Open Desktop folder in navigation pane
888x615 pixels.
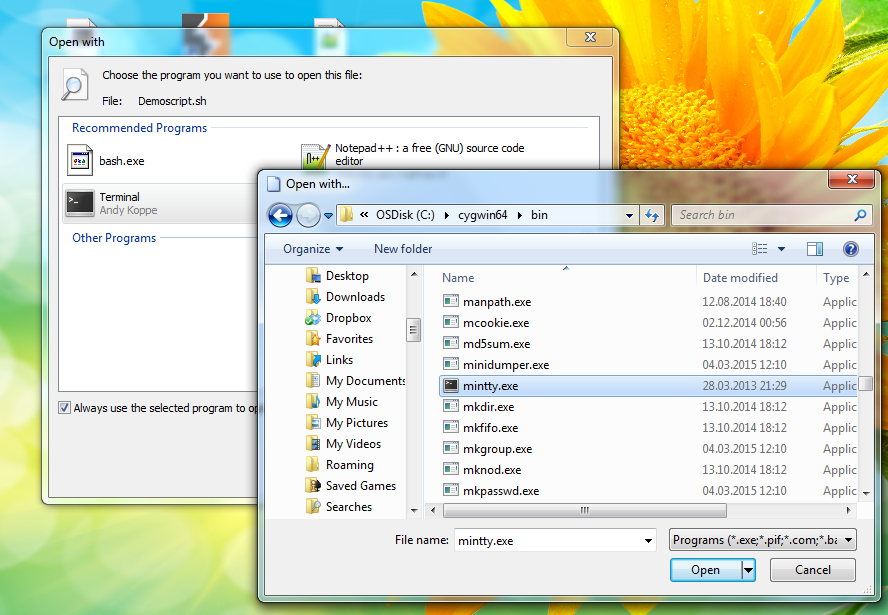(x=338, y=276)
